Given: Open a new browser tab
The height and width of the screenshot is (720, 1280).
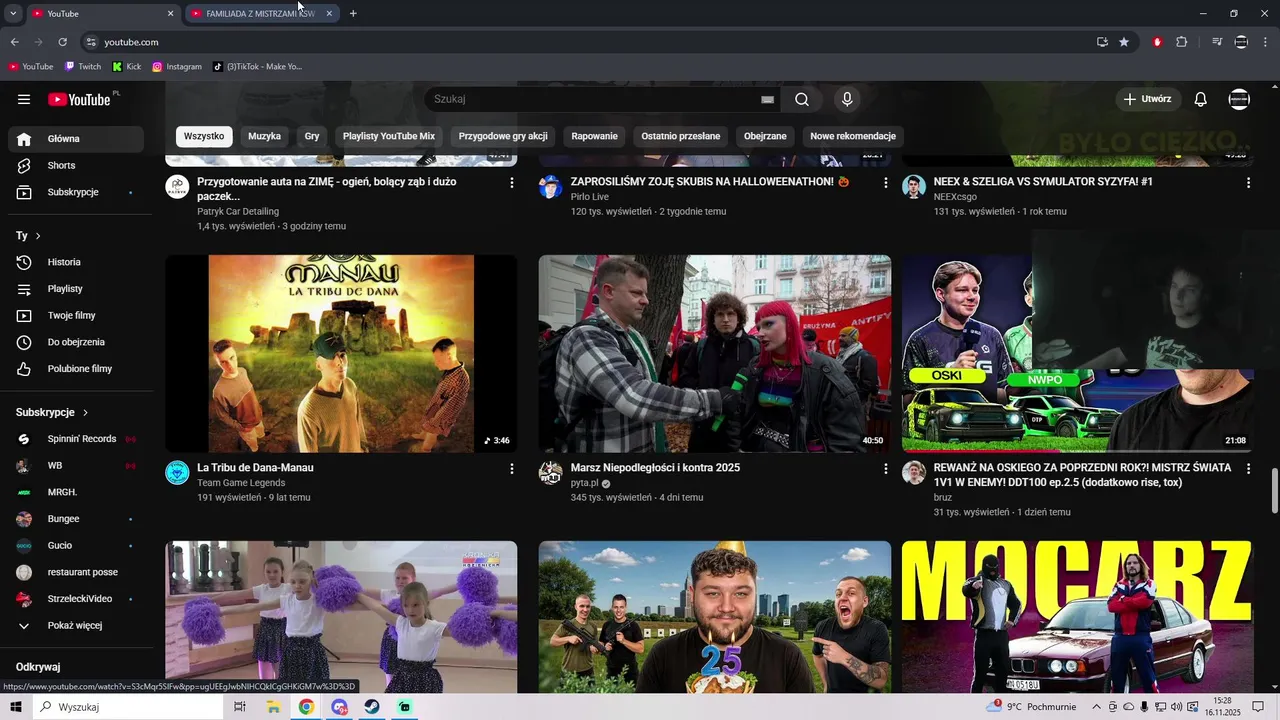Looking at the screenshot, I should coord(353,14).
